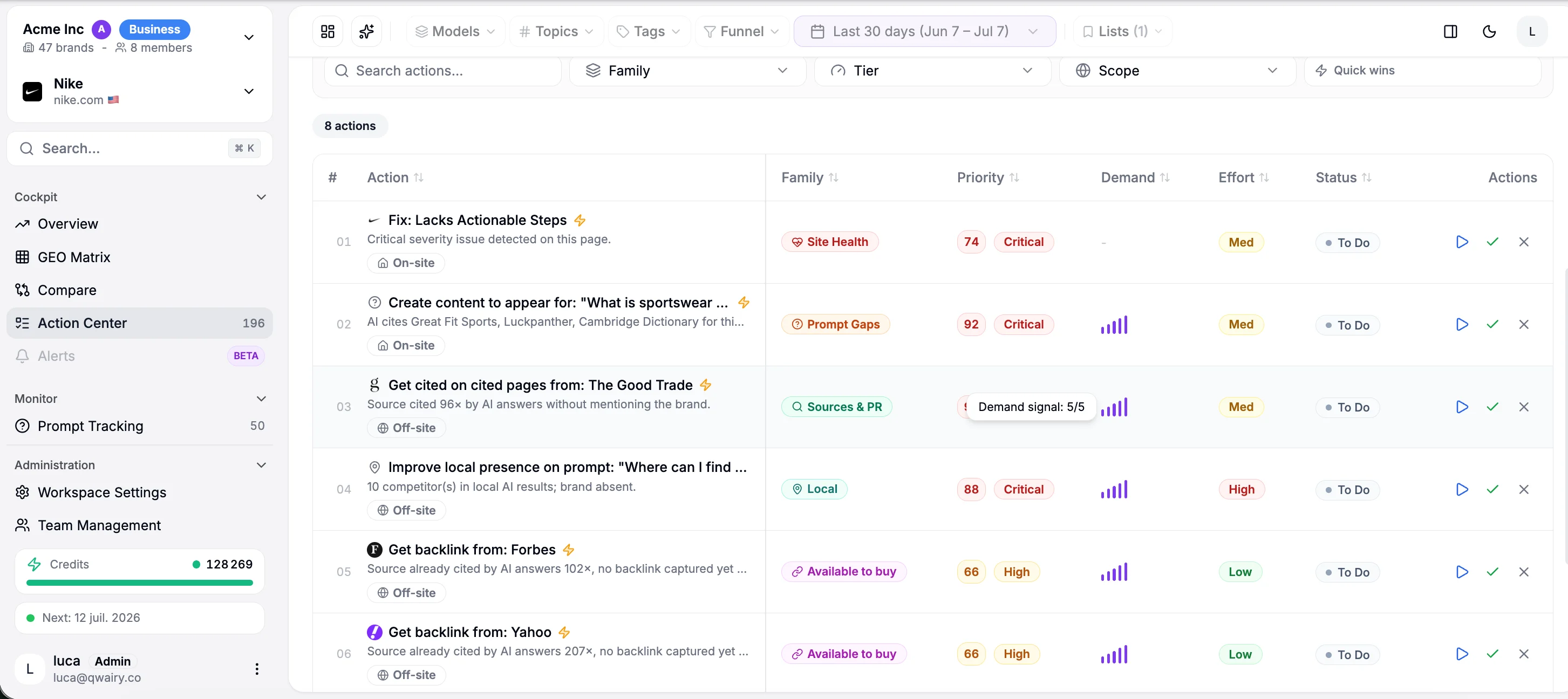Open the Topics filter dropdown
Viewport: 1568px width, 699px height.
556,32
